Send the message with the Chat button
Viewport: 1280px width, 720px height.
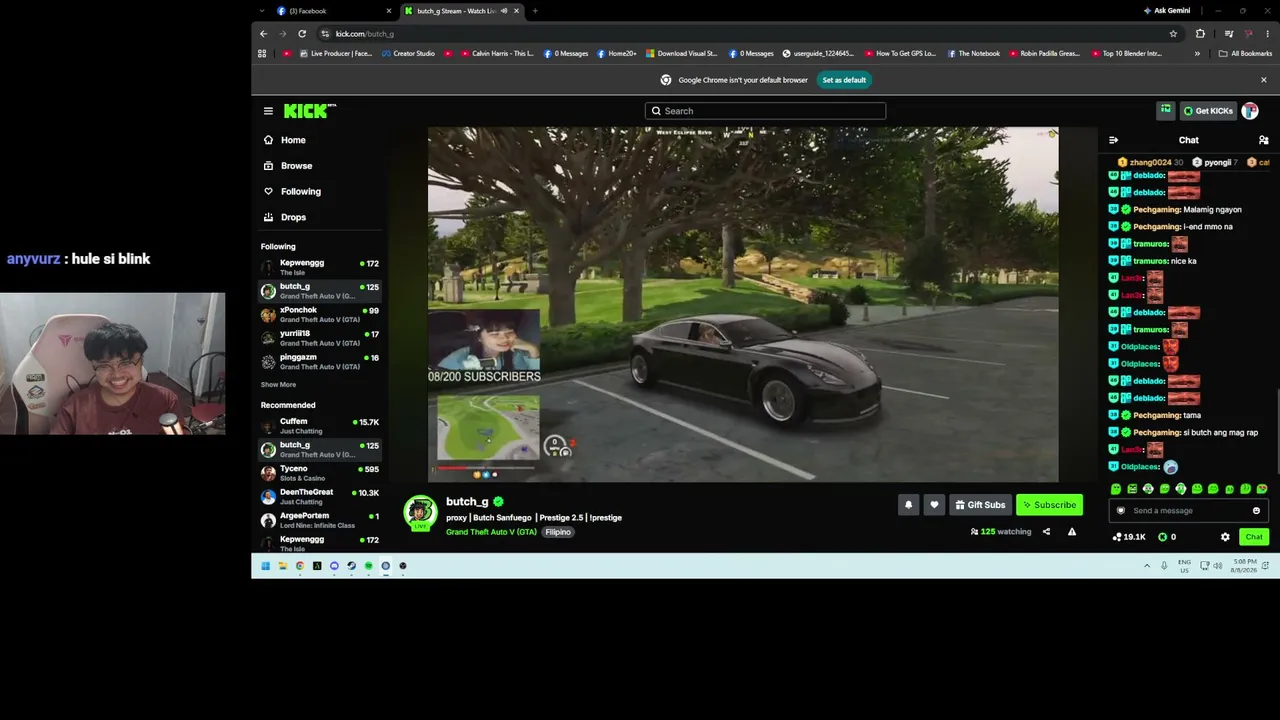tap(1254, 537)
